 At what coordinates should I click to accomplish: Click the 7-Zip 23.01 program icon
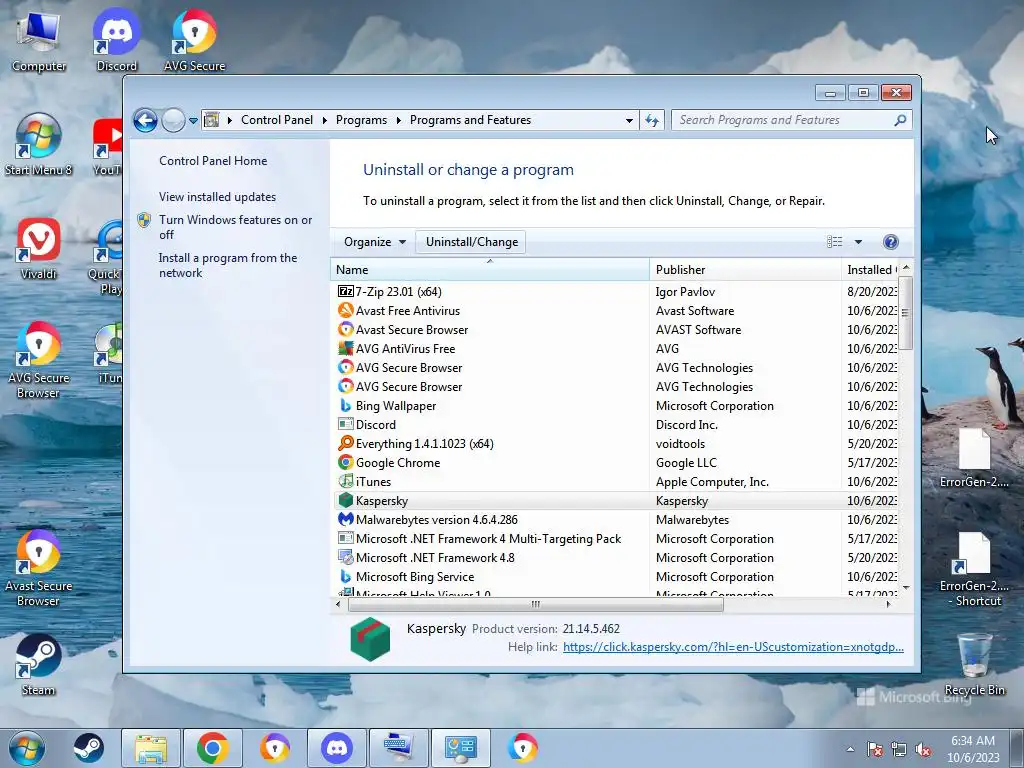pos(345,292)
